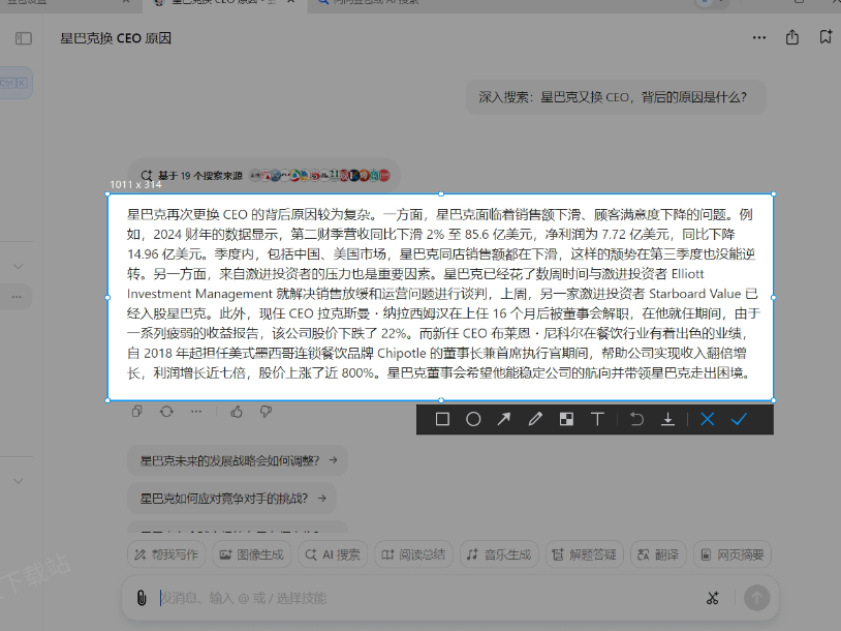This screenshot has height=631, width=841.
Task: Select the ellipse annotation tool
Action: (x=473, y=419)
